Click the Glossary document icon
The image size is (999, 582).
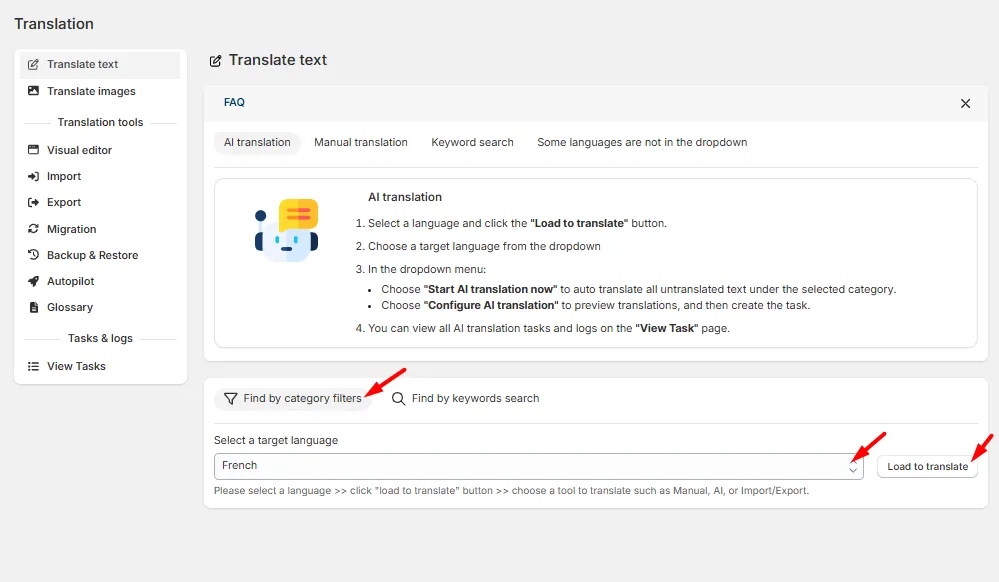(34, 307)
